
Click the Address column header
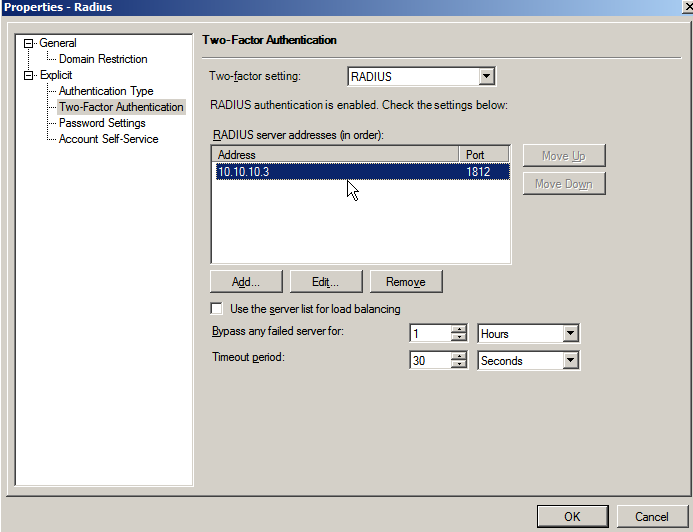(335, 155)
